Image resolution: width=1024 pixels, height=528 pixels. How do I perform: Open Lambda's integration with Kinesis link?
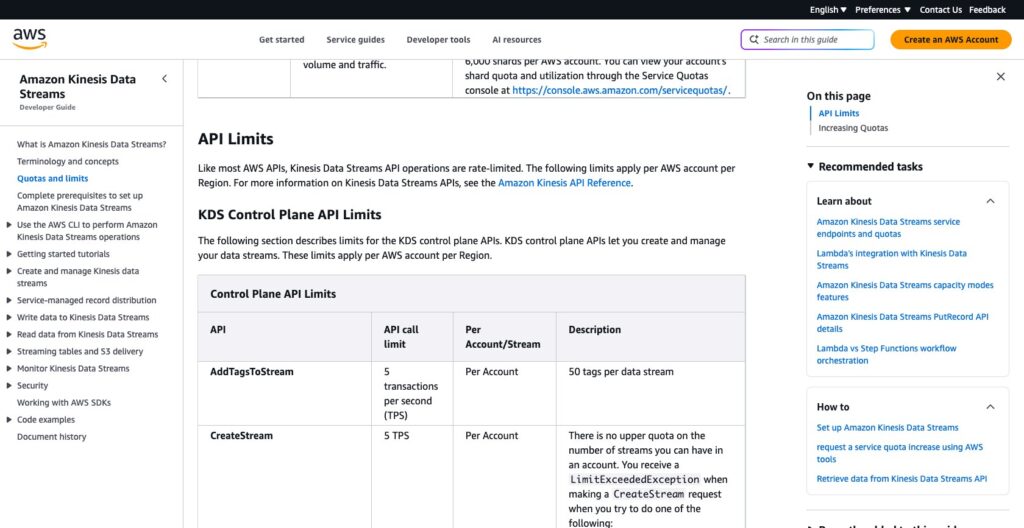(x=891, y=259)
